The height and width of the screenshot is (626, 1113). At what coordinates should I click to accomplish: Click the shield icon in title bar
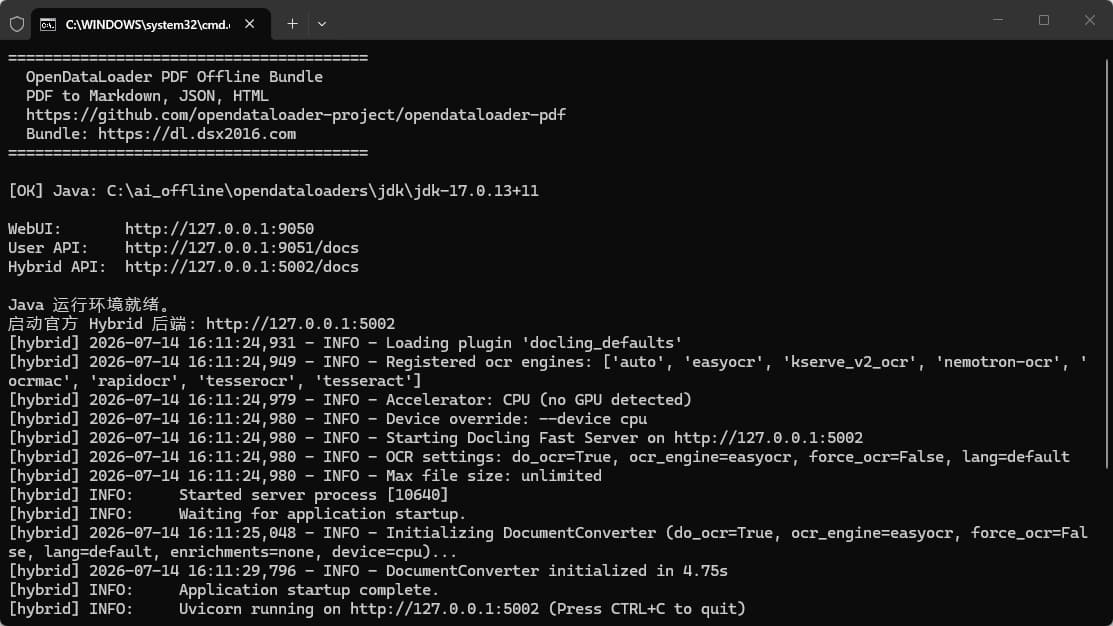(17, 24)
